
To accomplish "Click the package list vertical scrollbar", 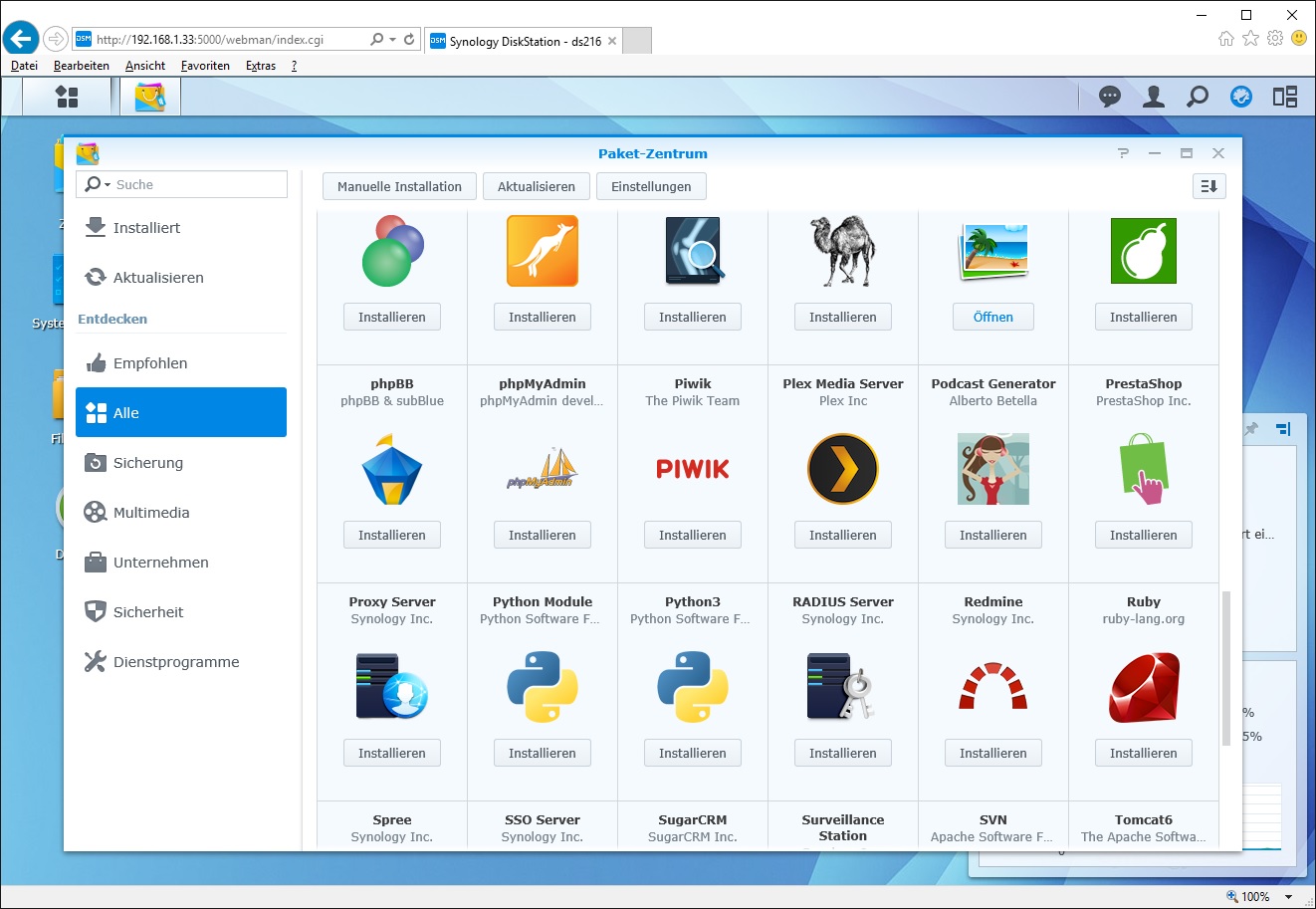I will coord(1226,668).
